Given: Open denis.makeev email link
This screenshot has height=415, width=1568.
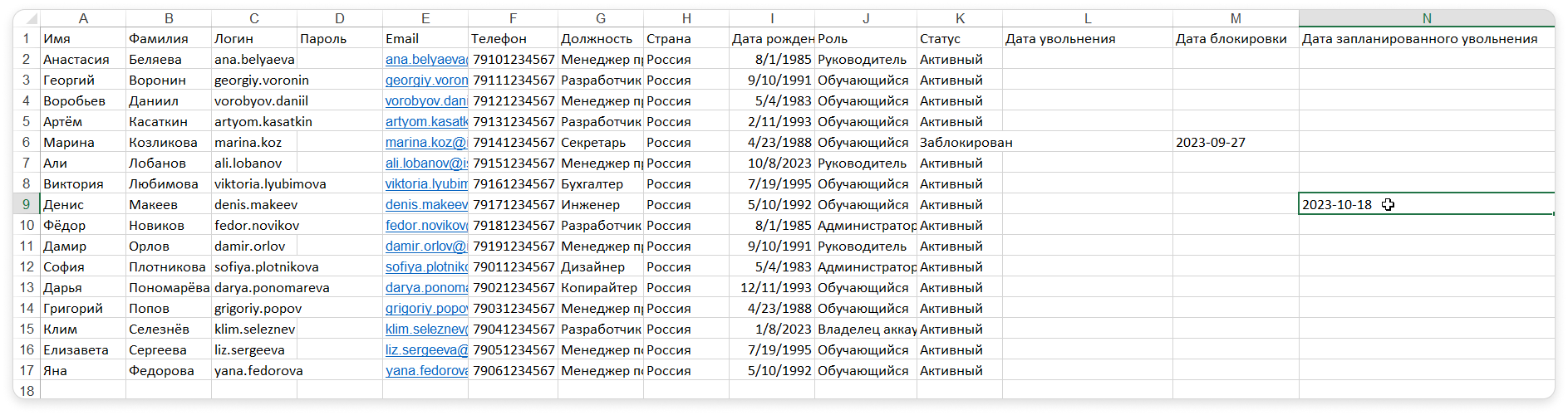Looking at the screenshot, I should 426,204.
